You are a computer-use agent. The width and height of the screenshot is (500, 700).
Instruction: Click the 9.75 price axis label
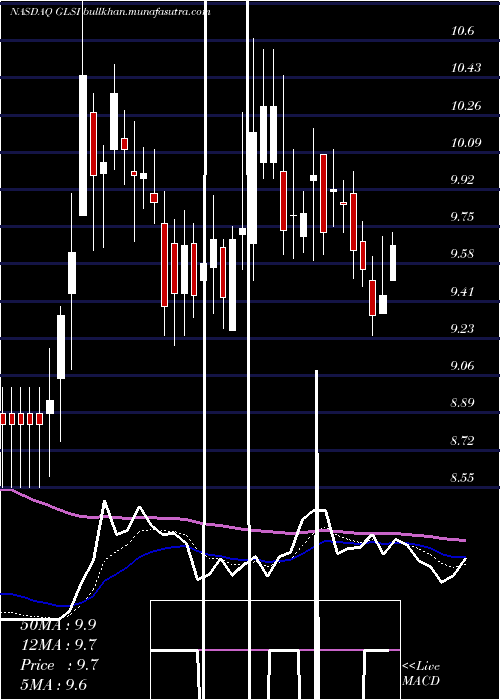coord(462,217)
